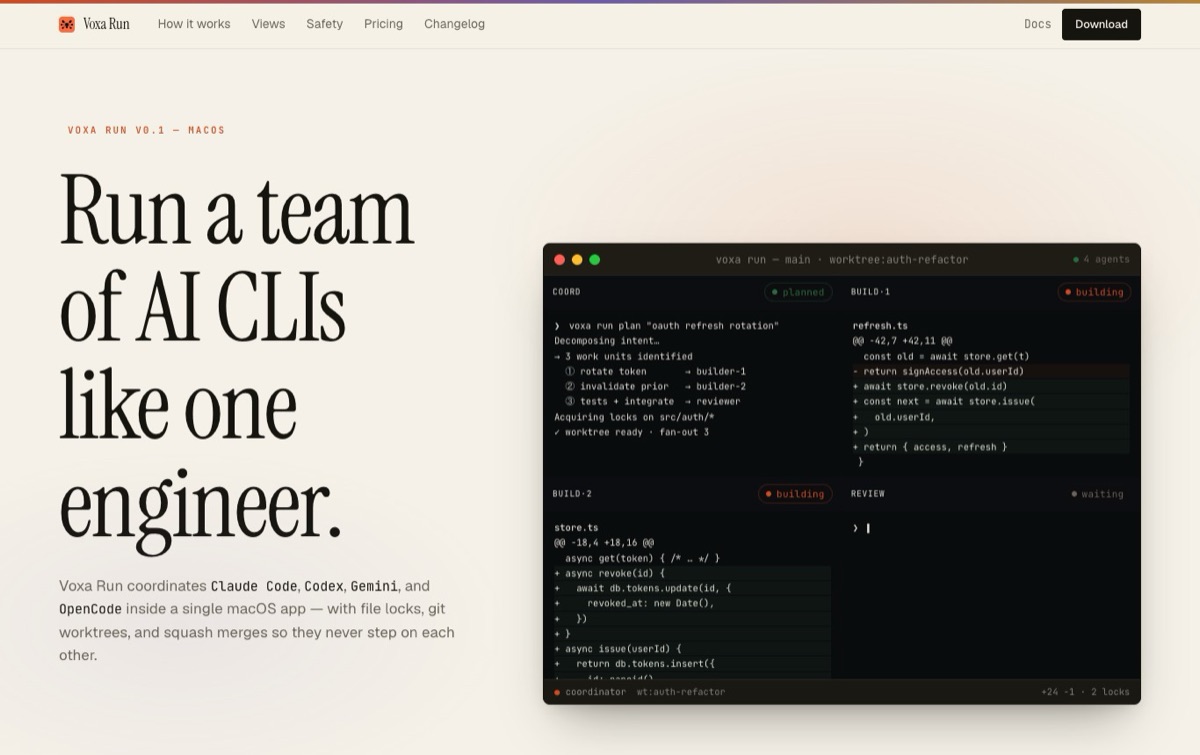This screenshot has height=755, width=1200.
Task: Click the 'Codex' text in the description
Action: click(x=324, y=586)
